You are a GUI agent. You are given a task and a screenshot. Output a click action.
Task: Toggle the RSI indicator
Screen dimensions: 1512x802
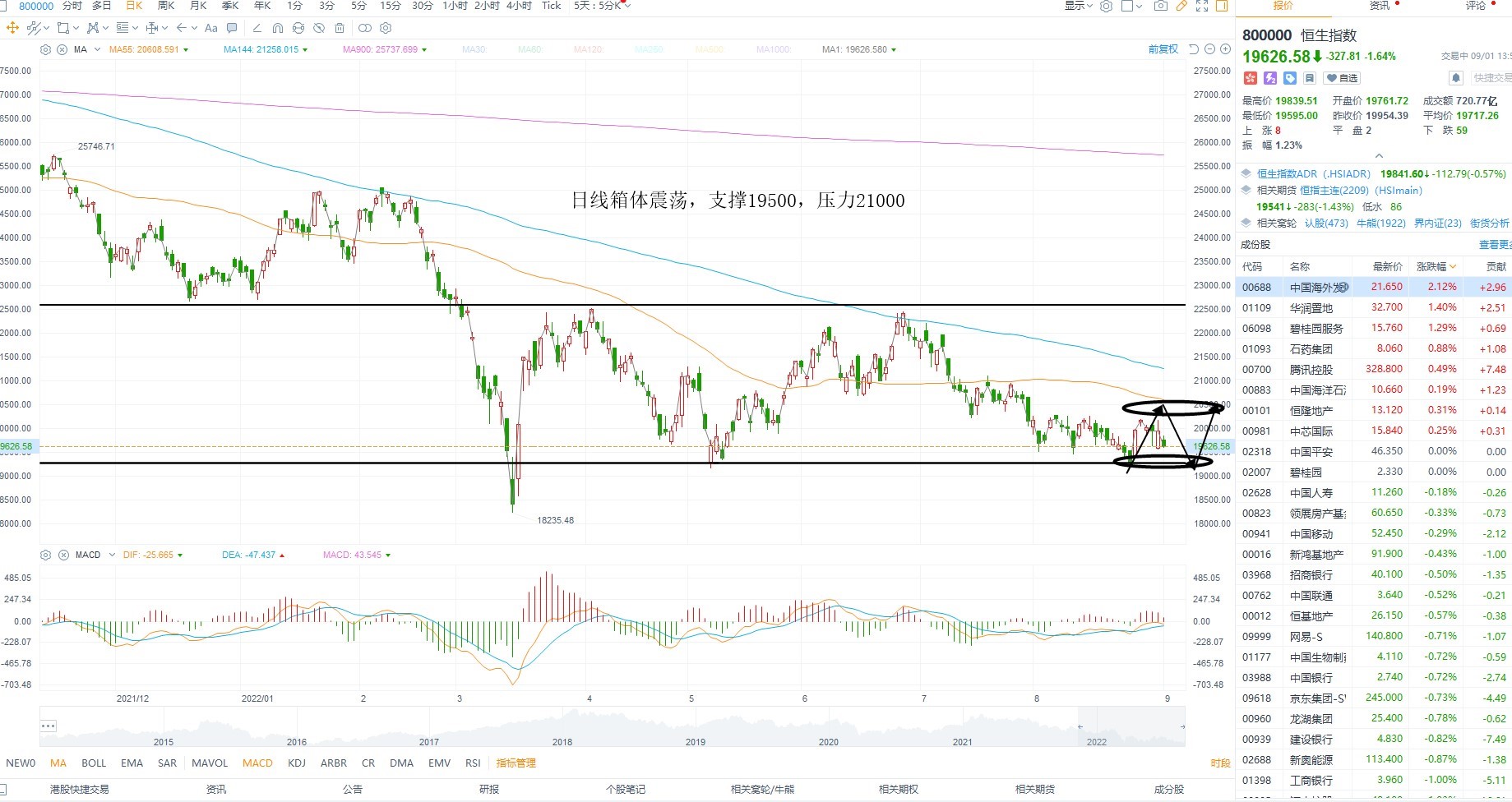473,763
